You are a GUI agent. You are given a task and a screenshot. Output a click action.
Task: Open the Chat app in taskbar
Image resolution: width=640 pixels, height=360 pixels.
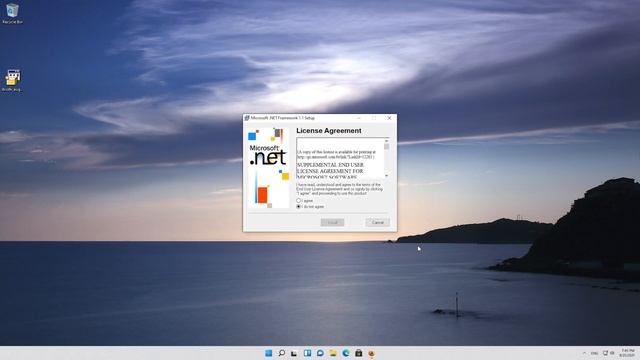coord(320,353)
